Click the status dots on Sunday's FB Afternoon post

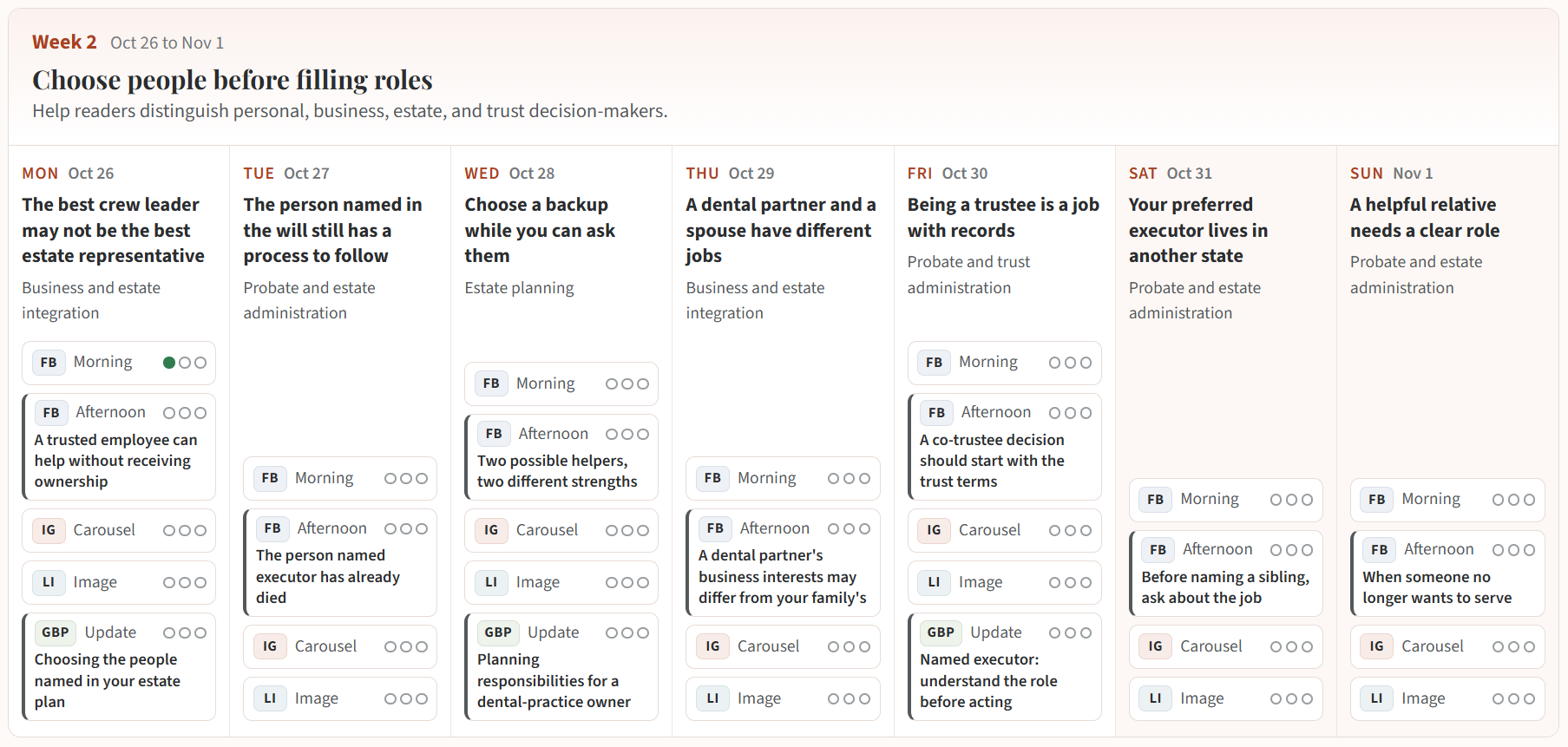(x=1513, y=549)
